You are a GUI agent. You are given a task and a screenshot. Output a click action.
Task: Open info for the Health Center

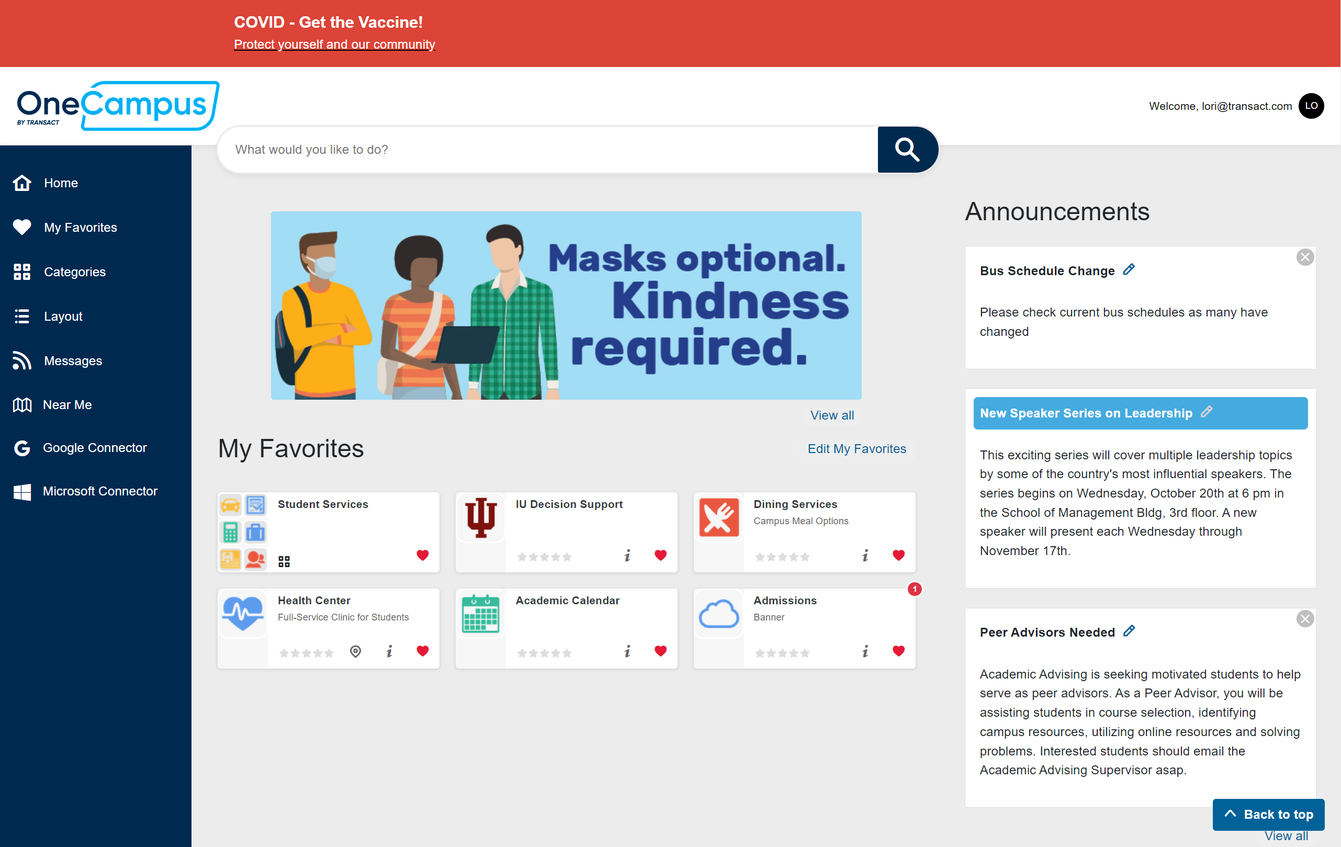389,651
